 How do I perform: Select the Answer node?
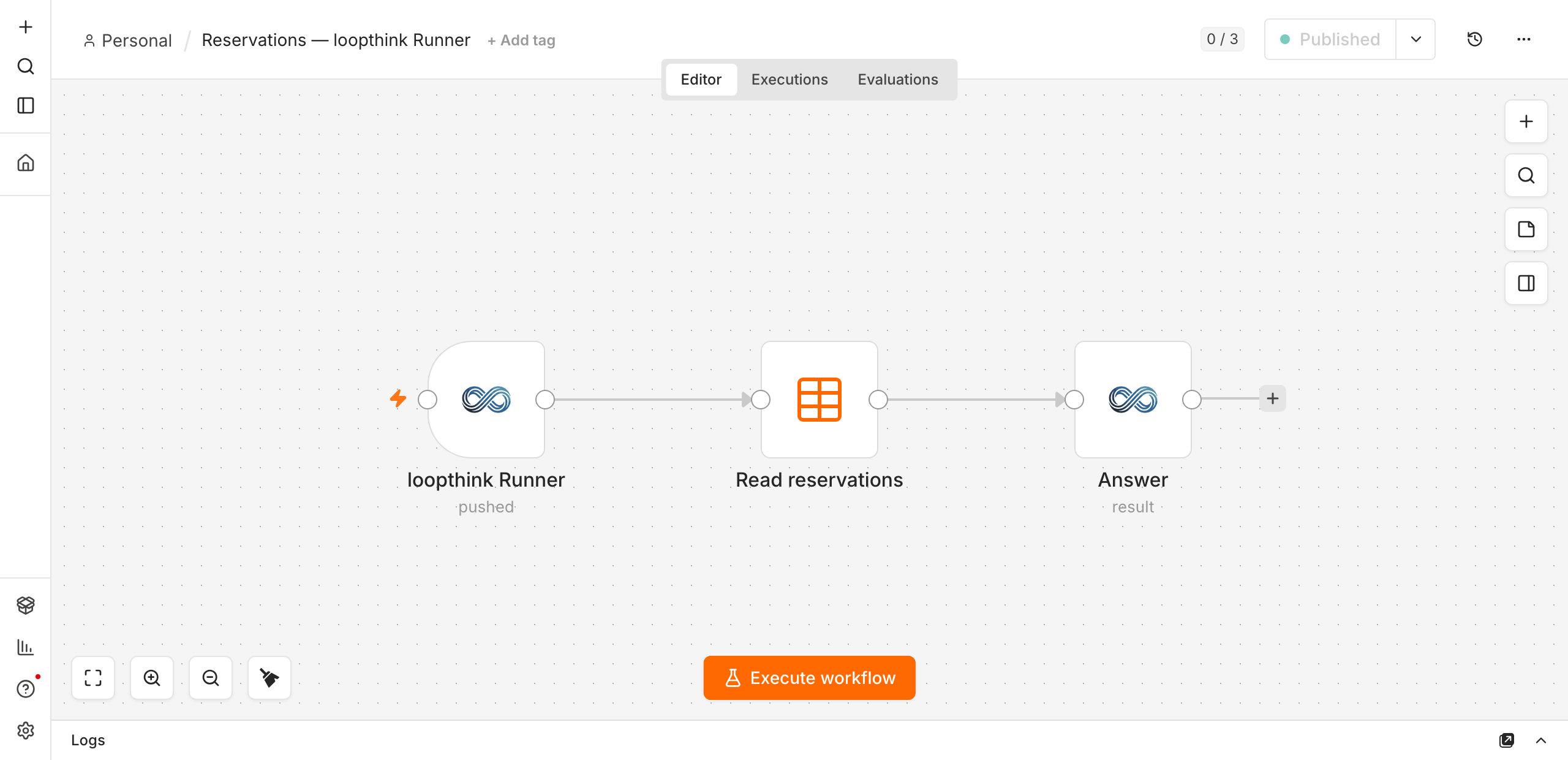coord(1133,400)
